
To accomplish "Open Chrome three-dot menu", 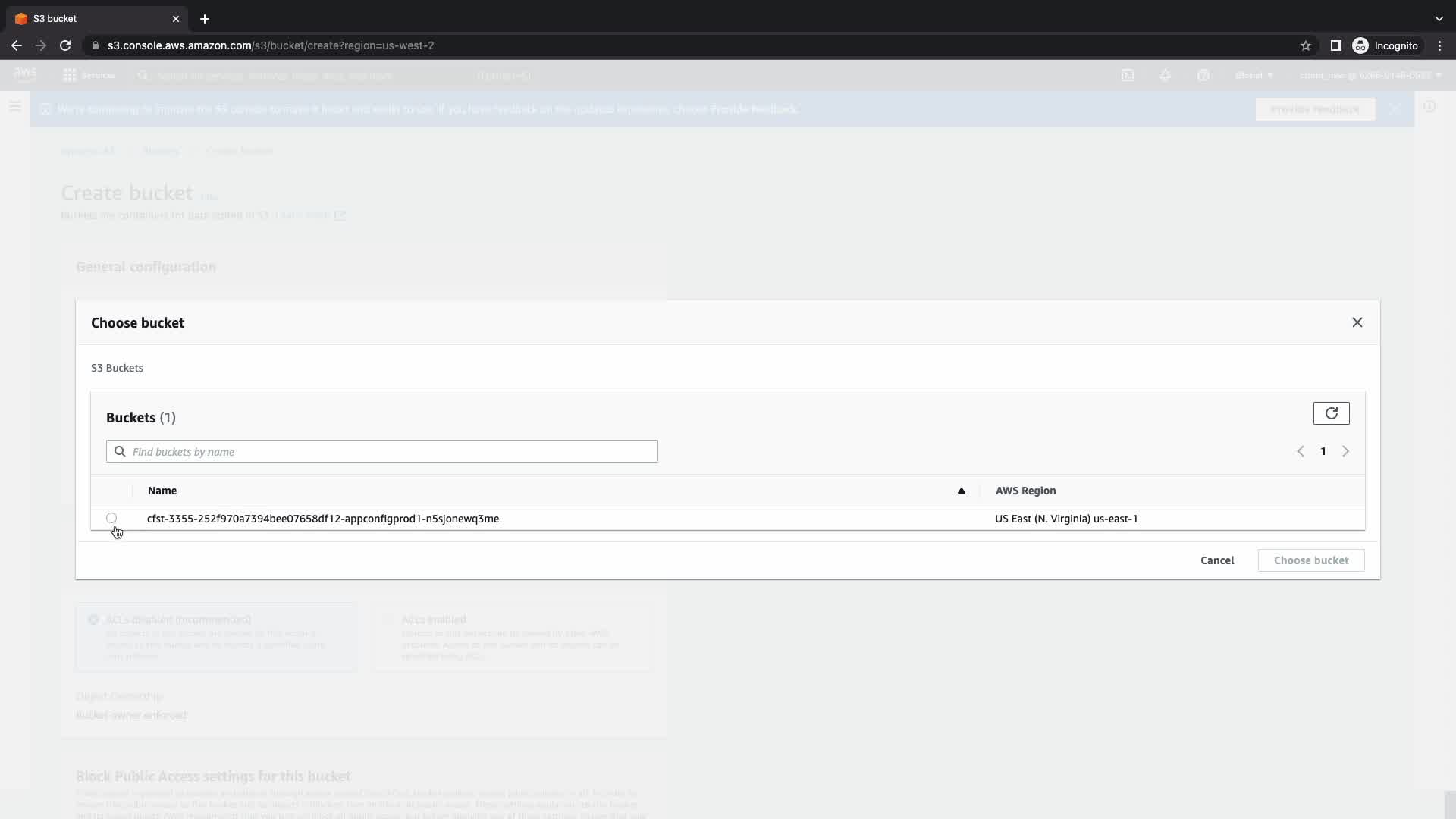I will click(1439, 45).
